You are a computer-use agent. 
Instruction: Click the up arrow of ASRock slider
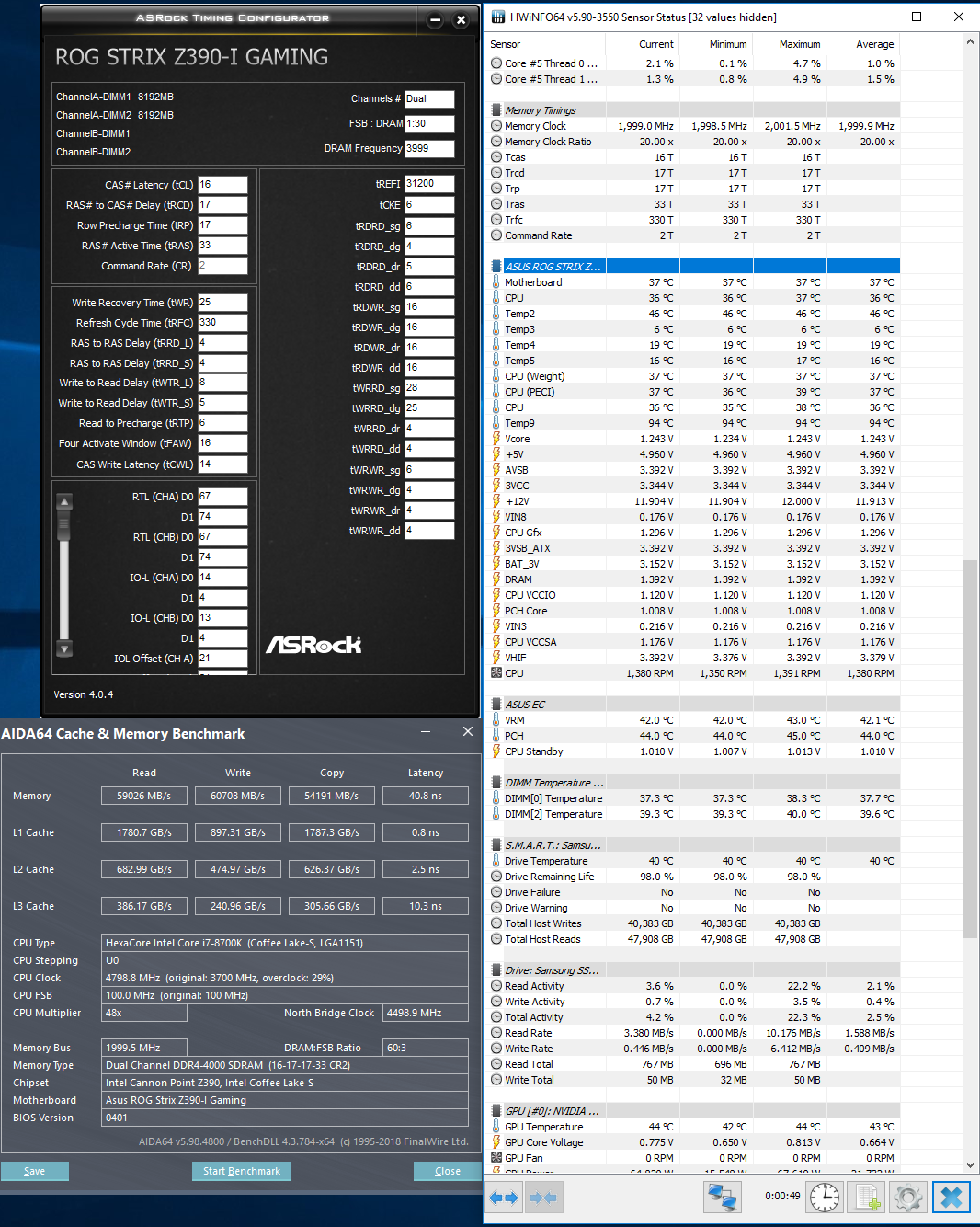pos(64,502)
